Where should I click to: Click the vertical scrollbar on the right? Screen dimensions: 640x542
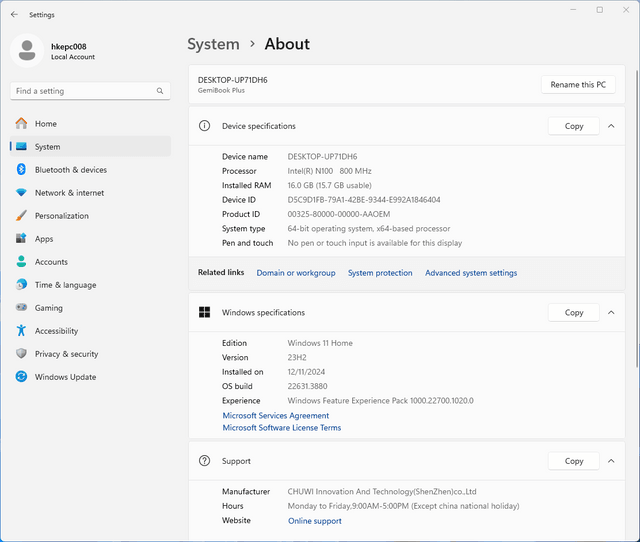coord(636,218)
